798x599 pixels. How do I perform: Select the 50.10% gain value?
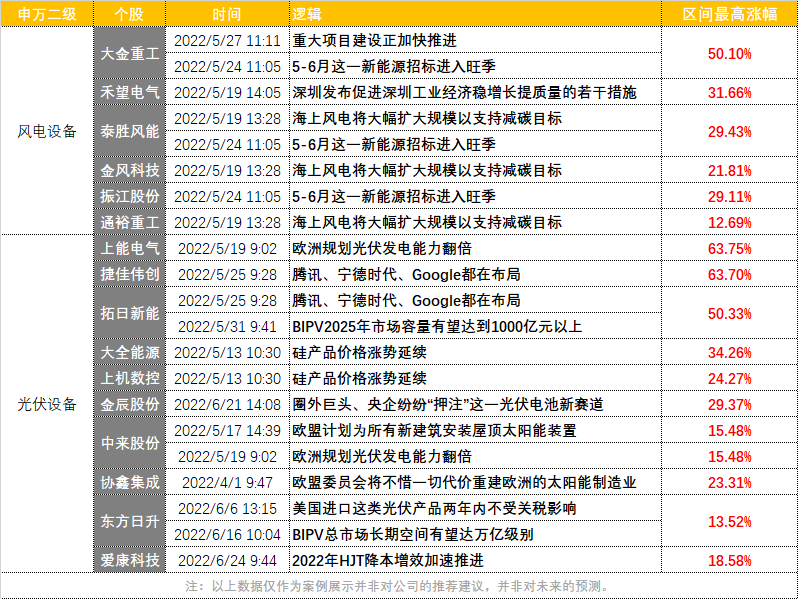point(729,53)
